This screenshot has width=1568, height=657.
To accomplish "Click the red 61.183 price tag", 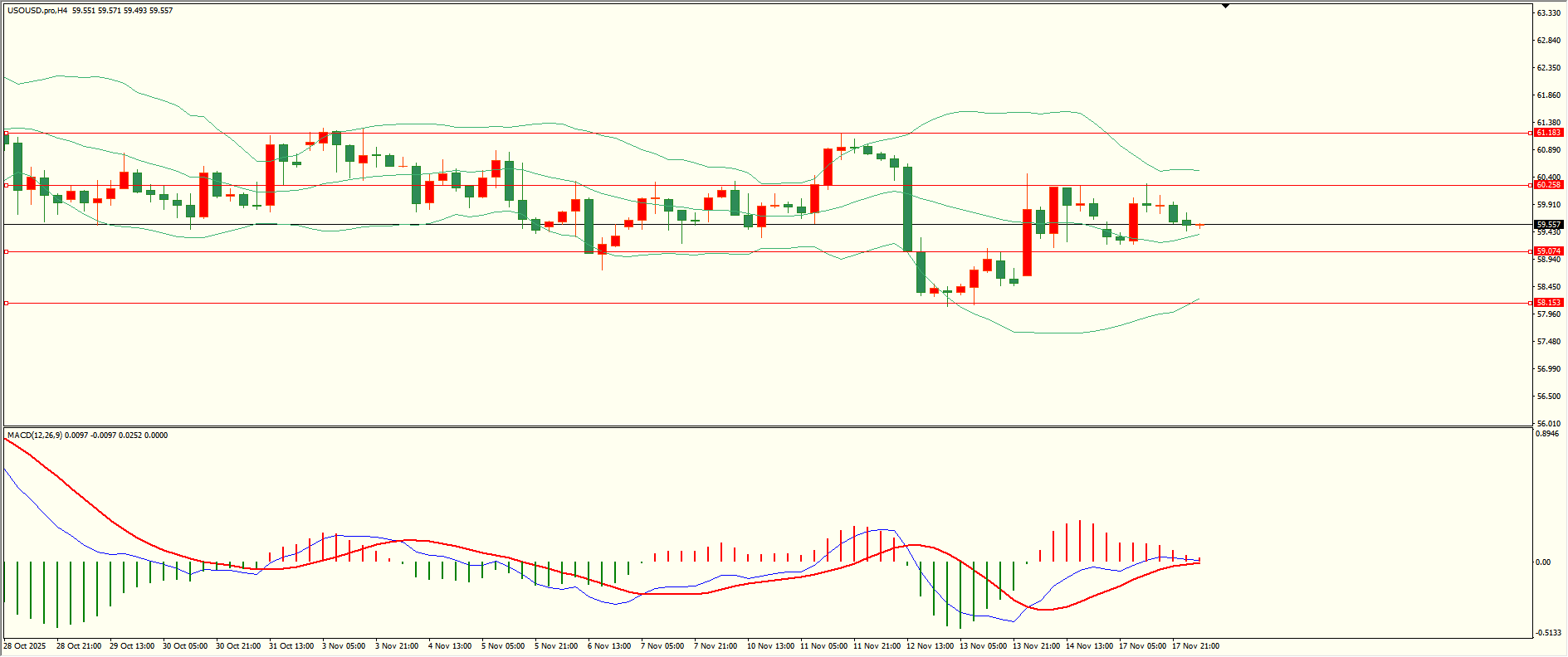I will [x=1548, y=133].
